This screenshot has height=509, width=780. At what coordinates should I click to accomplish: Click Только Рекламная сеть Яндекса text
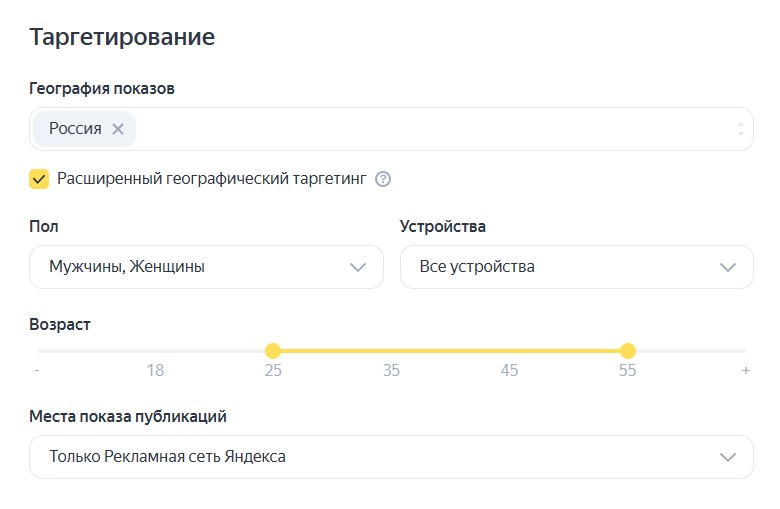click(x=167, y=457)
